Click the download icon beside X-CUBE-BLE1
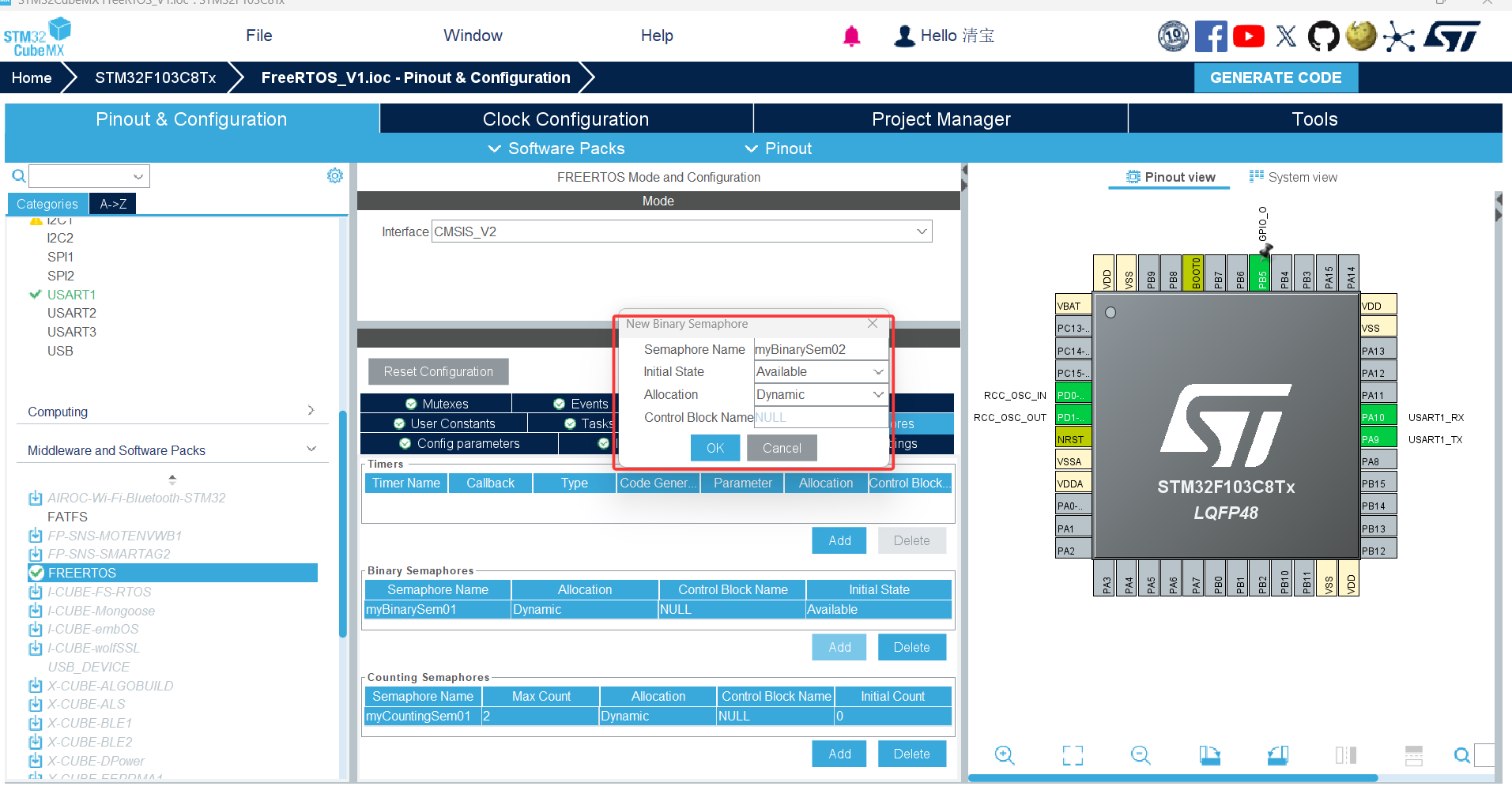The height and width of the screenshot is (790, 1512). (36, 723)
